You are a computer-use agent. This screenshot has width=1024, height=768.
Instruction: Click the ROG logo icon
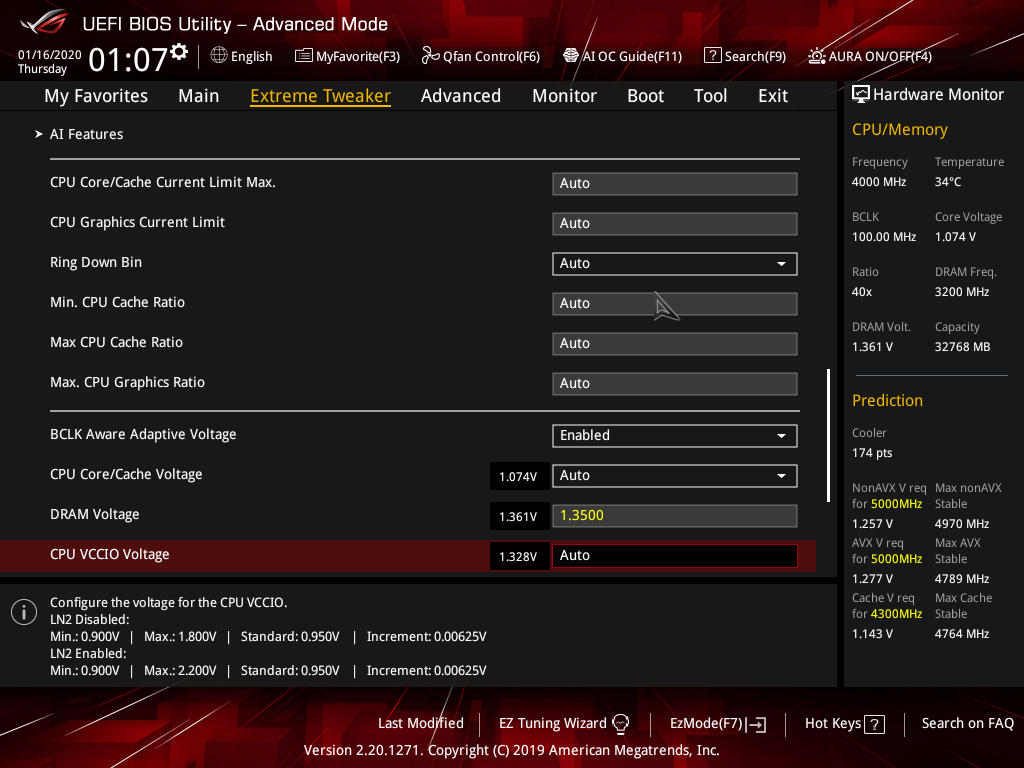(x=44, y=22)
